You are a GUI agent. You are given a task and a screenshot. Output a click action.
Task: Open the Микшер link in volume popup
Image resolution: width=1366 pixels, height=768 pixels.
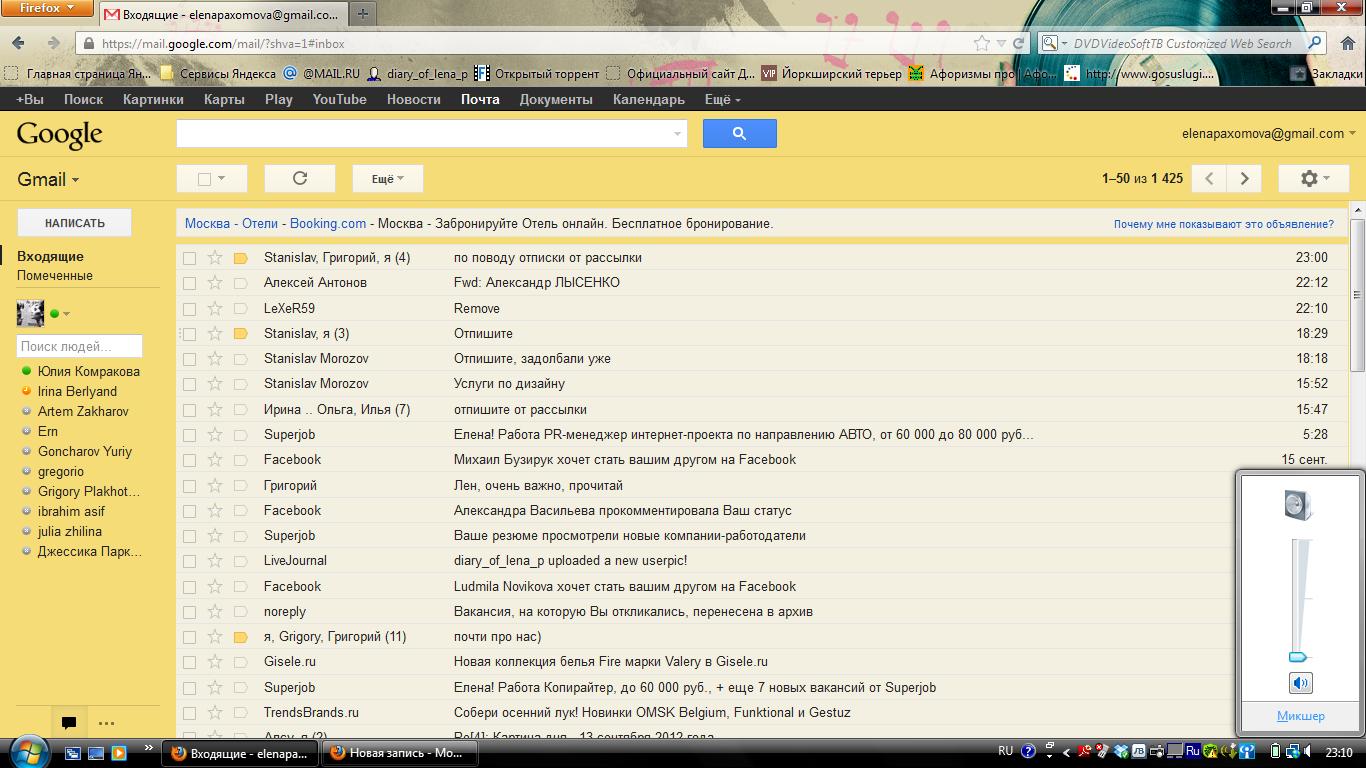click(x=1300, y=716)
